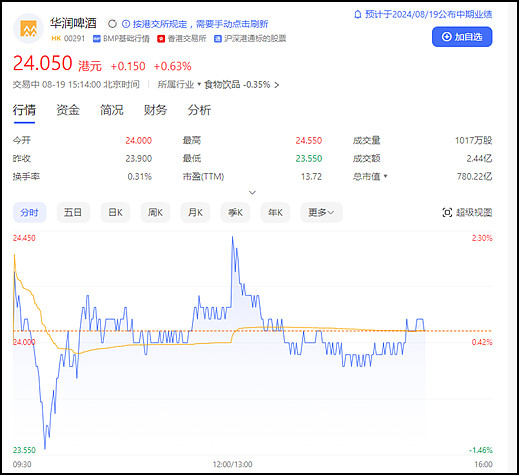Click the 最低 value 23.550

[309, 158]
